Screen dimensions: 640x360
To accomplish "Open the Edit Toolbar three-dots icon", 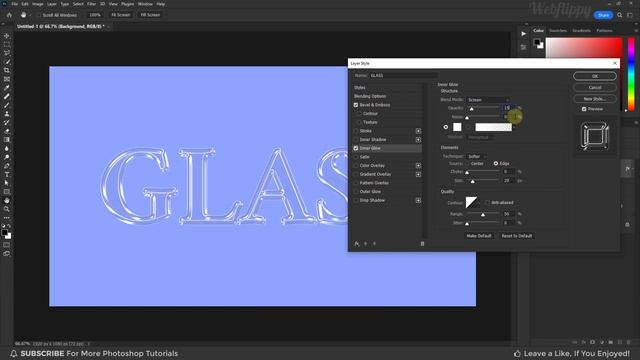I will pos(7,218).
